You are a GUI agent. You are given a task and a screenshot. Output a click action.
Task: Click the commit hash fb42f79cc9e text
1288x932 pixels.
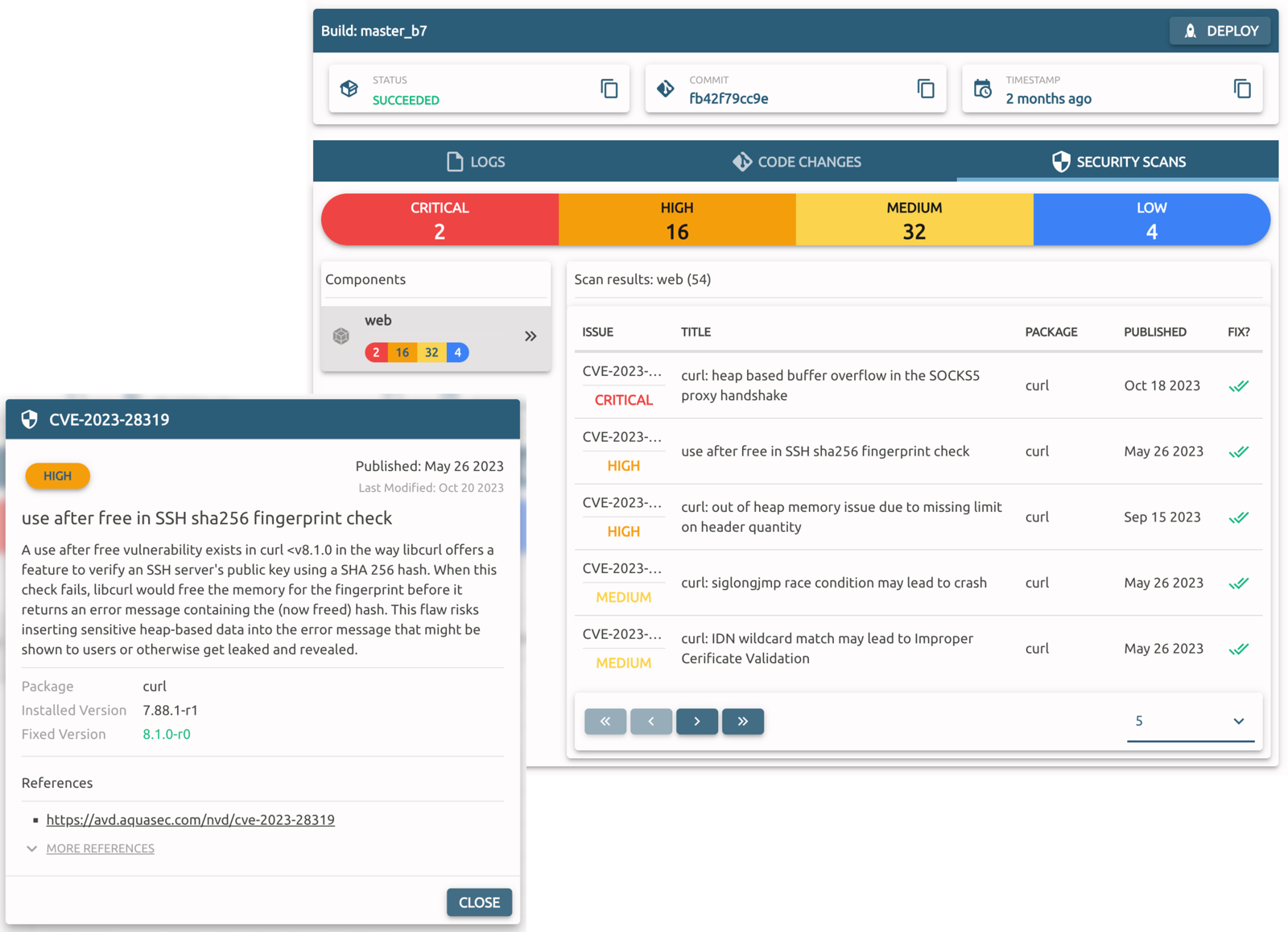point(729,98)
